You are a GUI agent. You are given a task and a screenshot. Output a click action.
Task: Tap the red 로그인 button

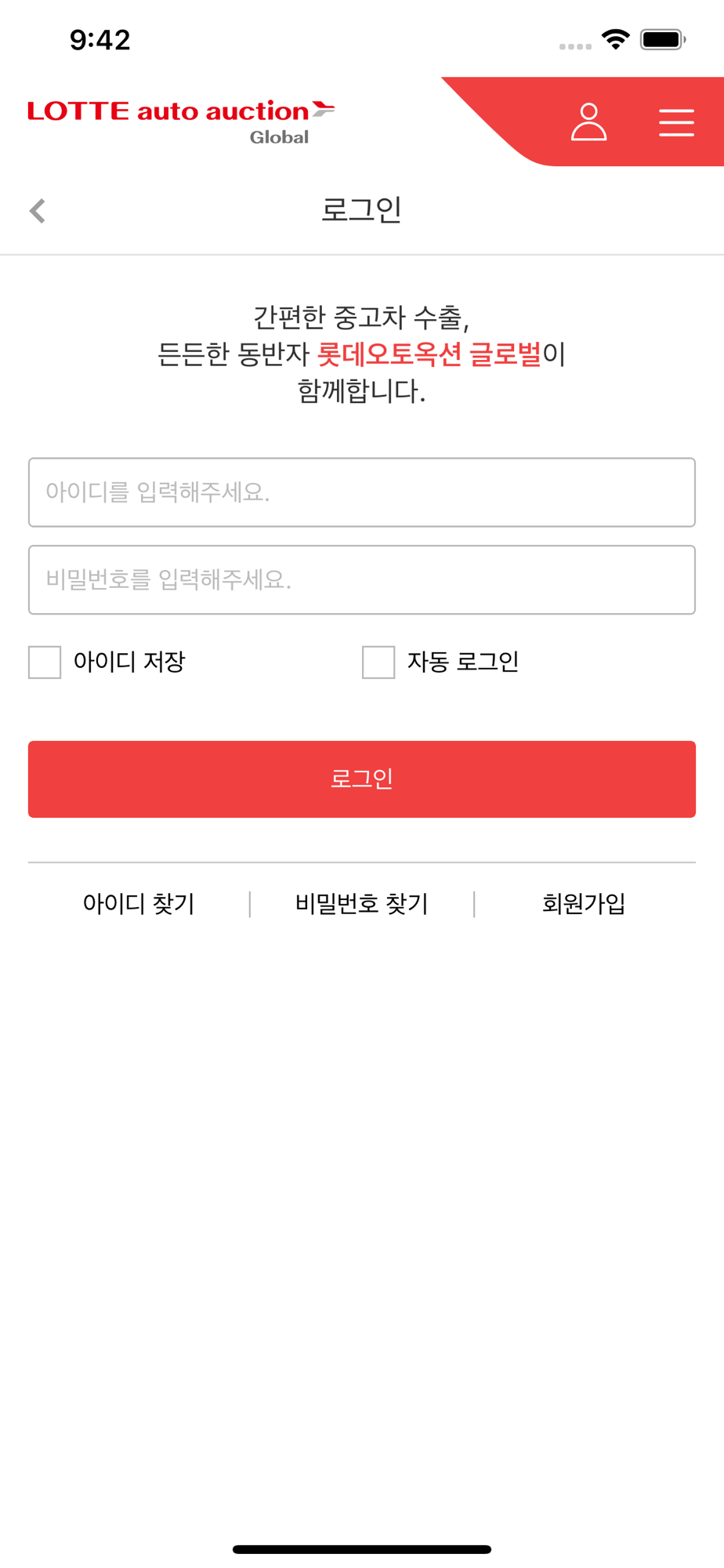pos(362,779)
